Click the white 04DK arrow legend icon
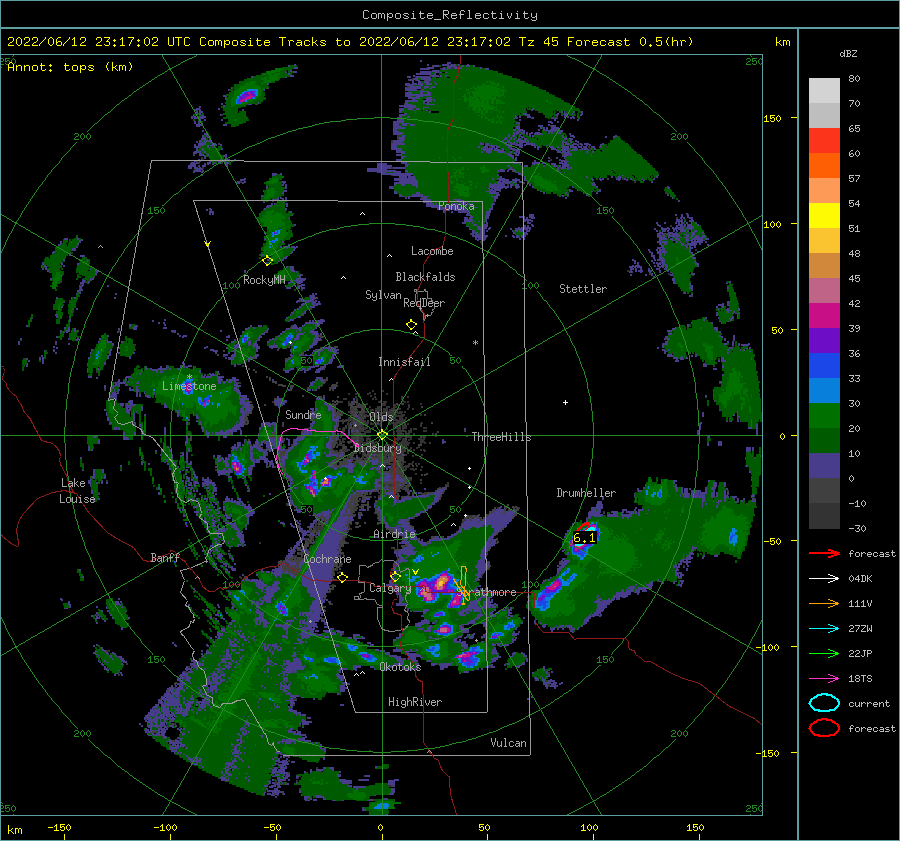 (824, 579)
